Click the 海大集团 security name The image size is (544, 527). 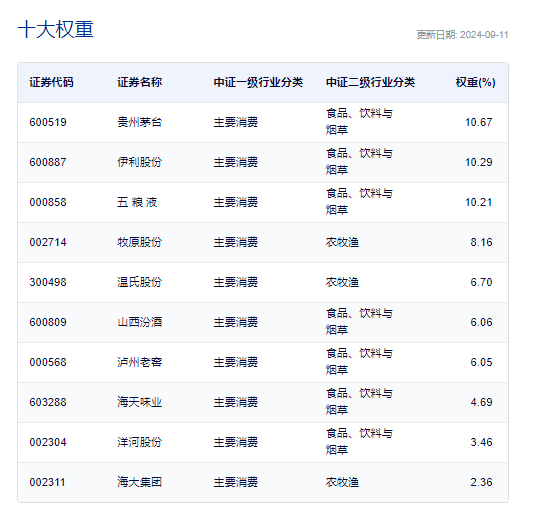click(139, 482)
